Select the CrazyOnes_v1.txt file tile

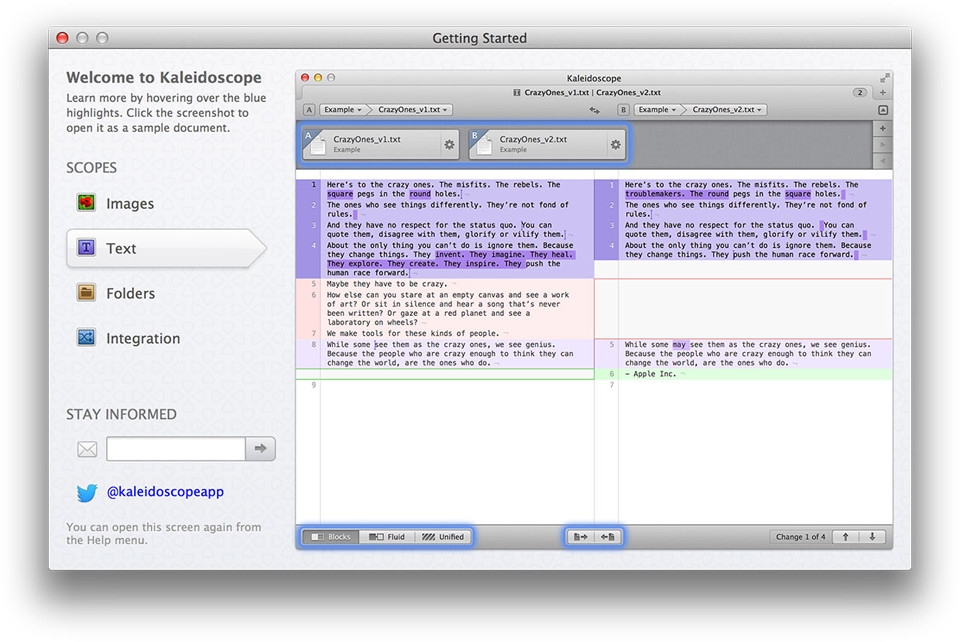[x=380, y=144]
